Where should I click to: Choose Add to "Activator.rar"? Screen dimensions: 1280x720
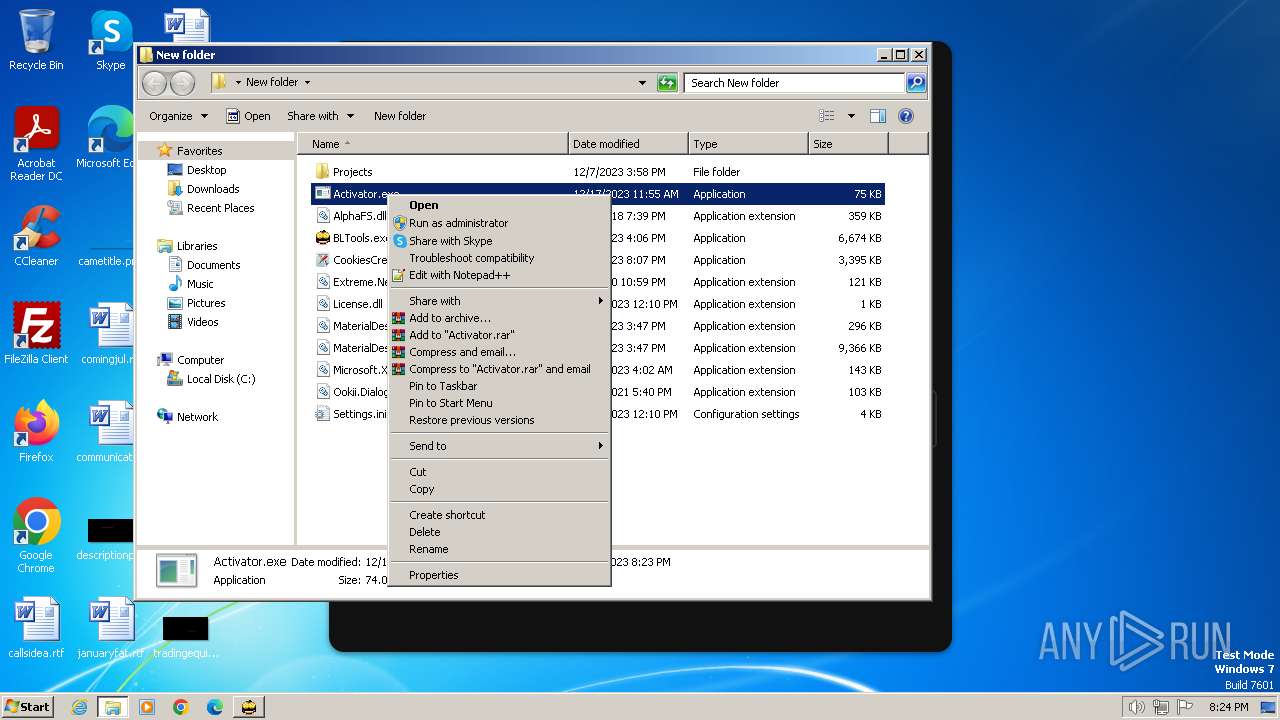click(499, 335)
